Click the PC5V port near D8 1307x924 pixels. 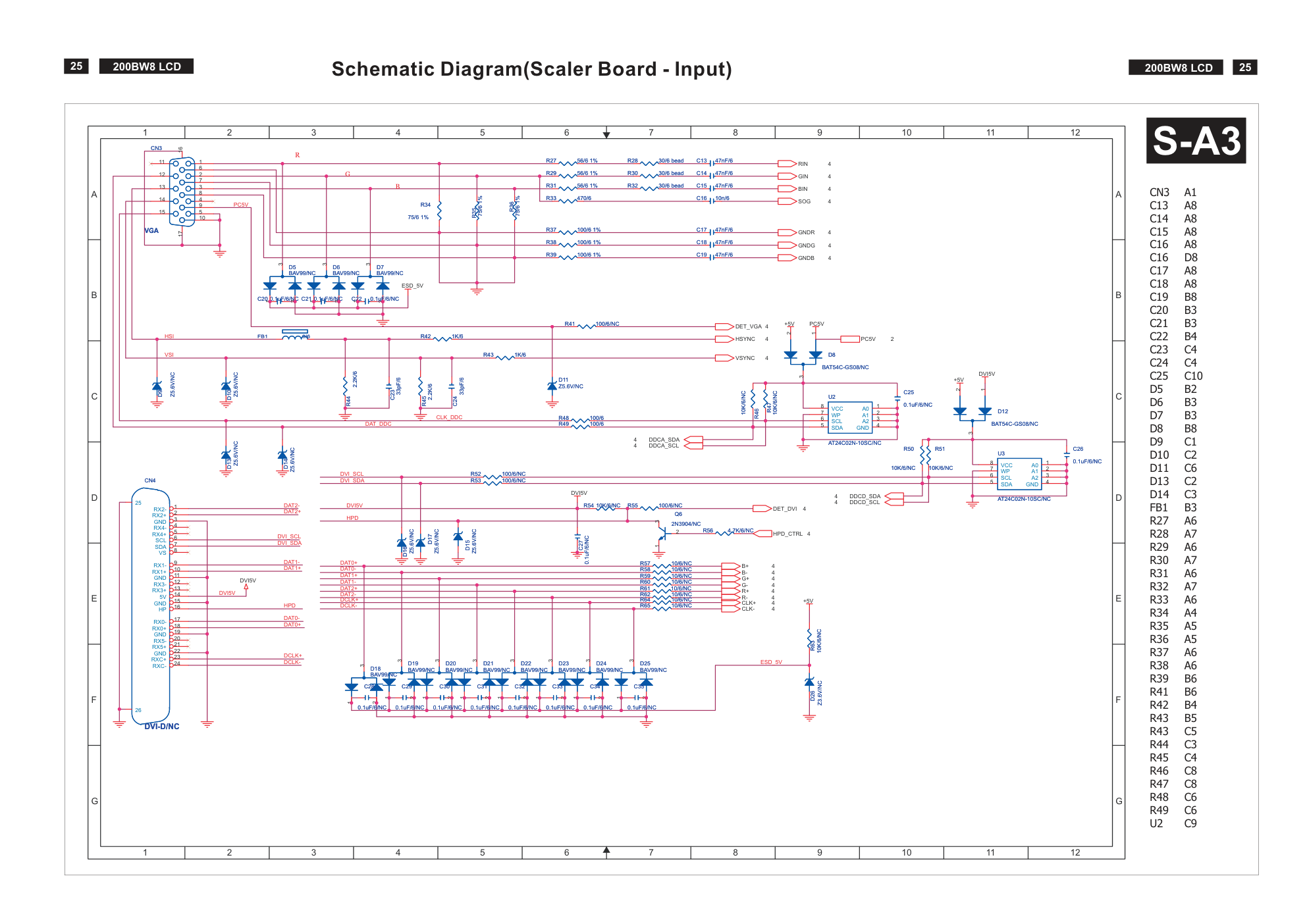tap(850, 339)
